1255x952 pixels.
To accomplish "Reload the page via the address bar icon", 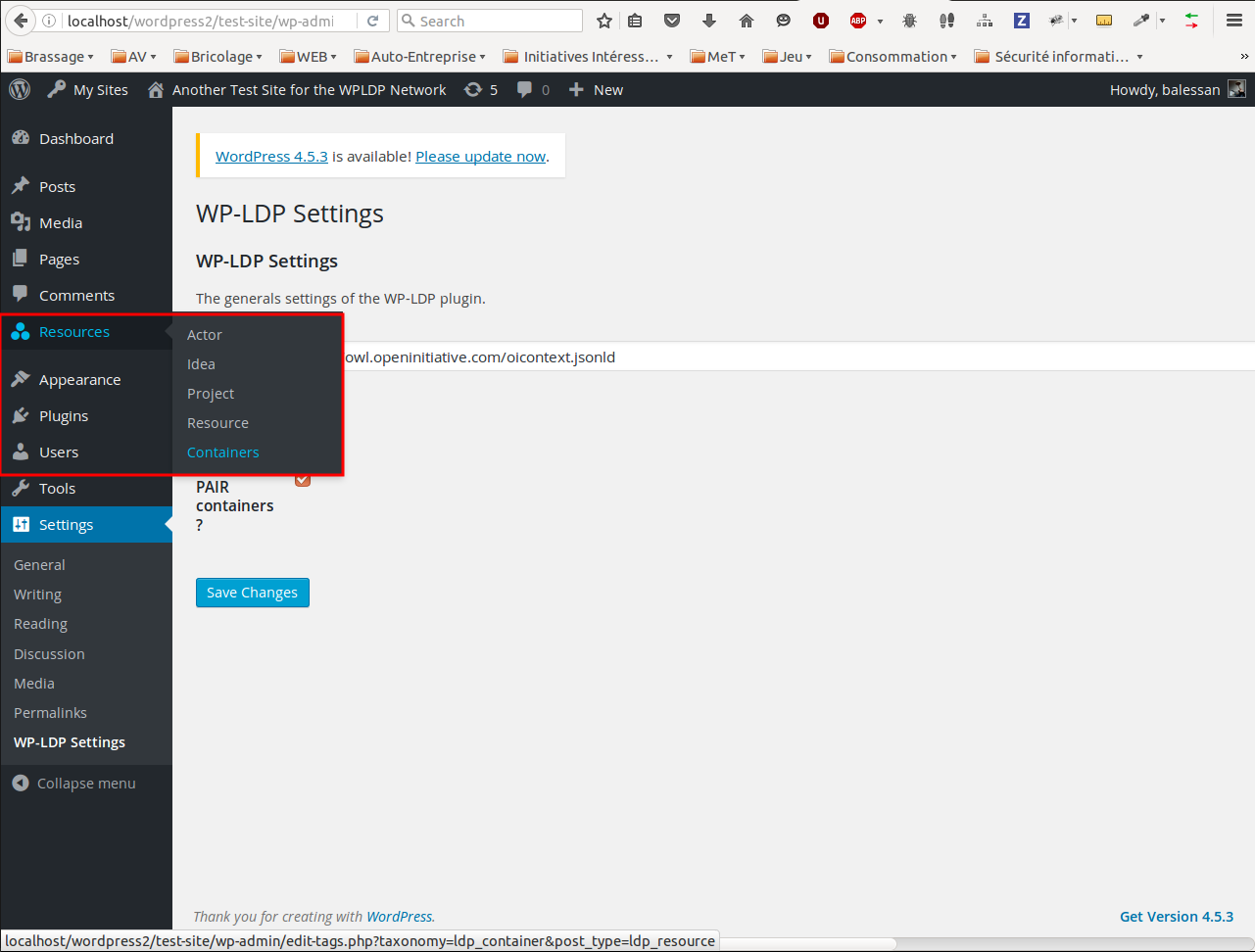I will click(x=373, y=21).
